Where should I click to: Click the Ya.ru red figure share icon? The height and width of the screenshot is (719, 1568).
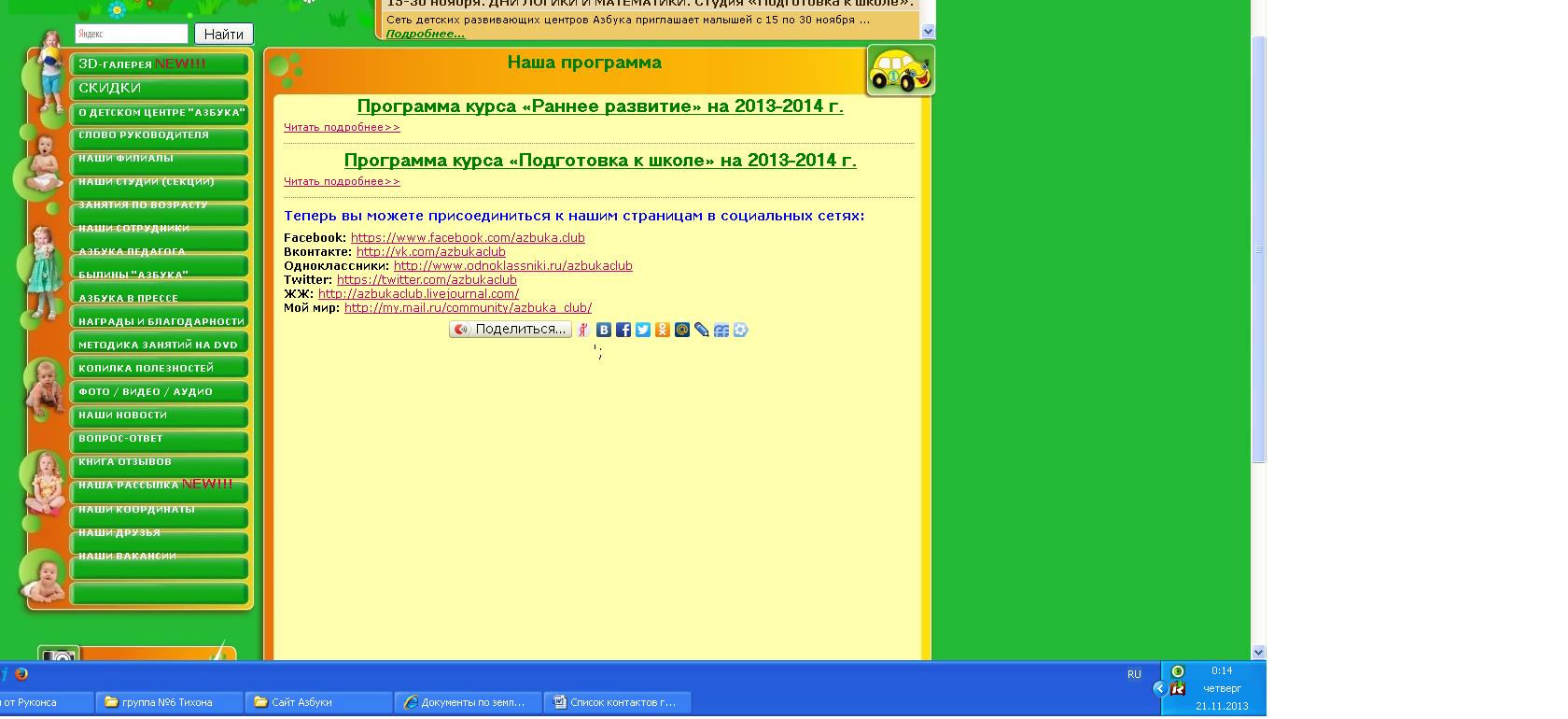(583, 330)
